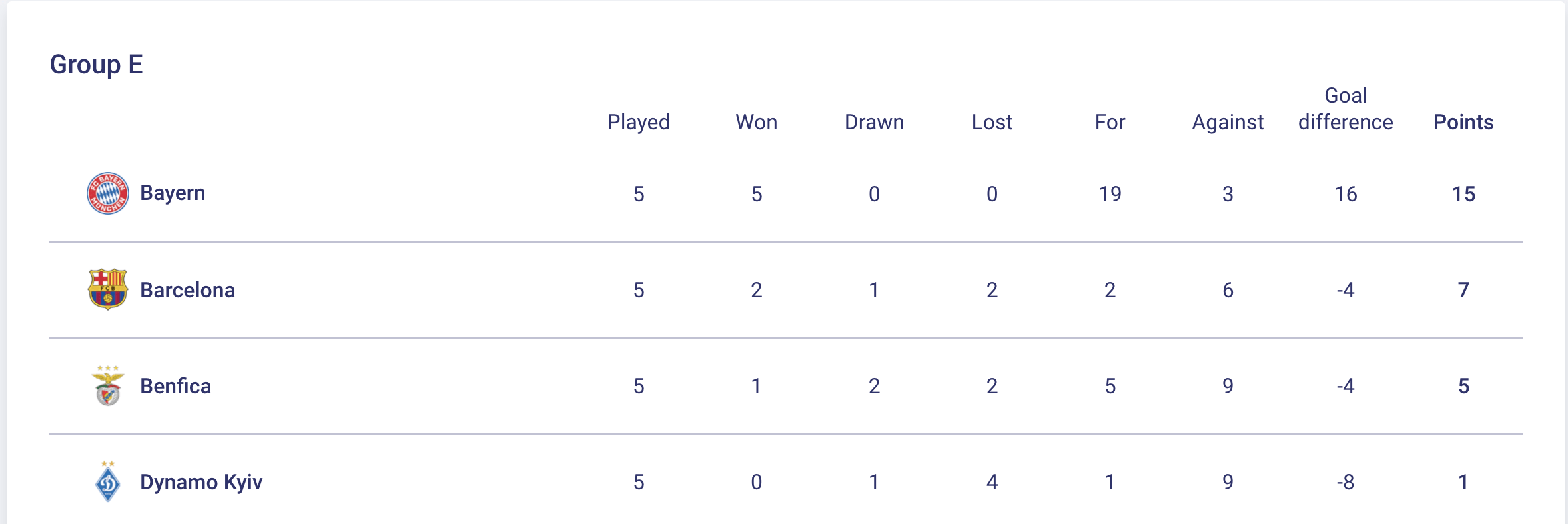The height and width of the screenshot is (524, 1568).
Task: Open the Barcelona team link
Action: tap(187, 290)
